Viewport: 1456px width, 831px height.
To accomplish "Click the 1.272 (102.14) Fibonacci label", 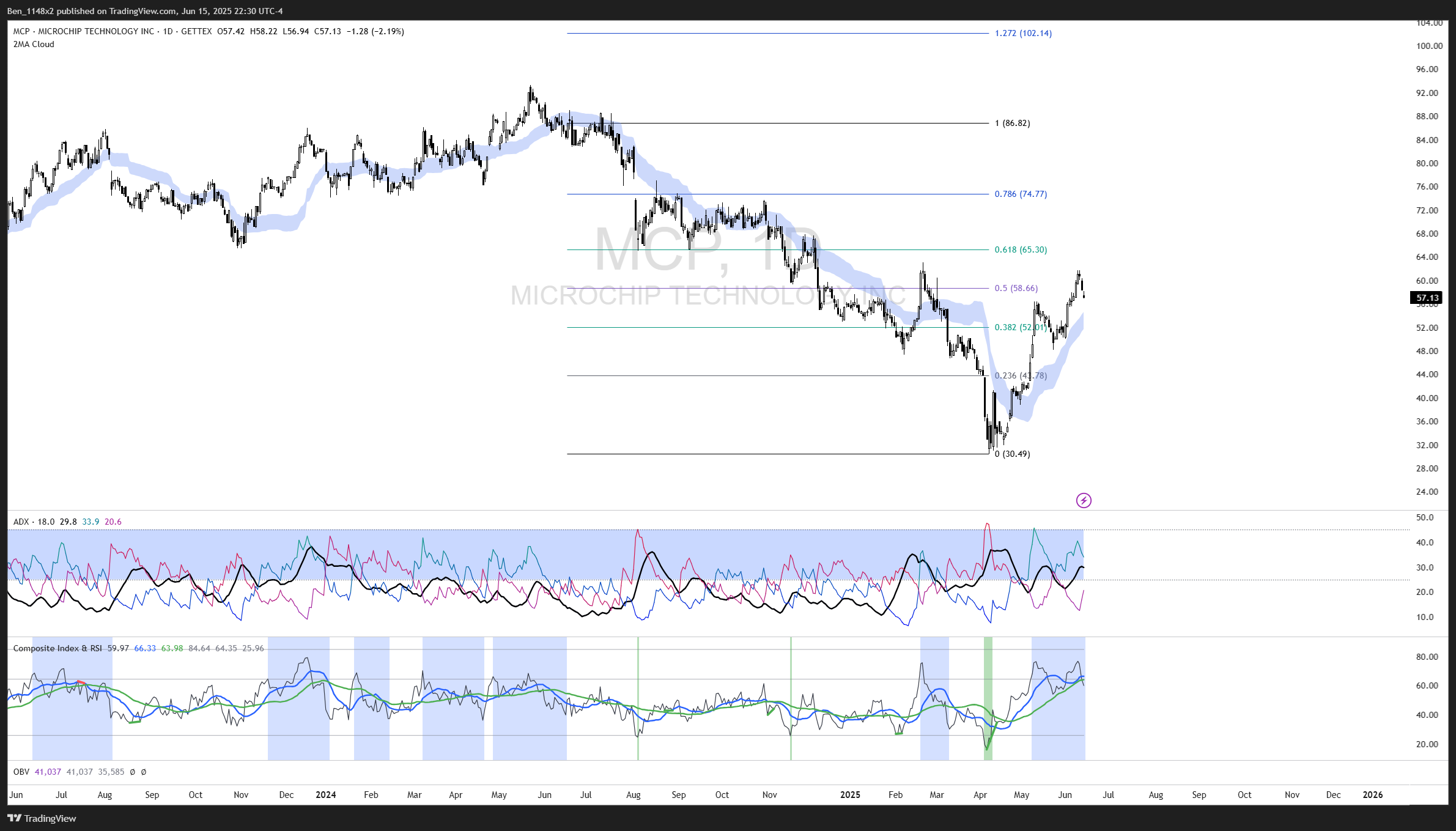I will click(1023, 33).
